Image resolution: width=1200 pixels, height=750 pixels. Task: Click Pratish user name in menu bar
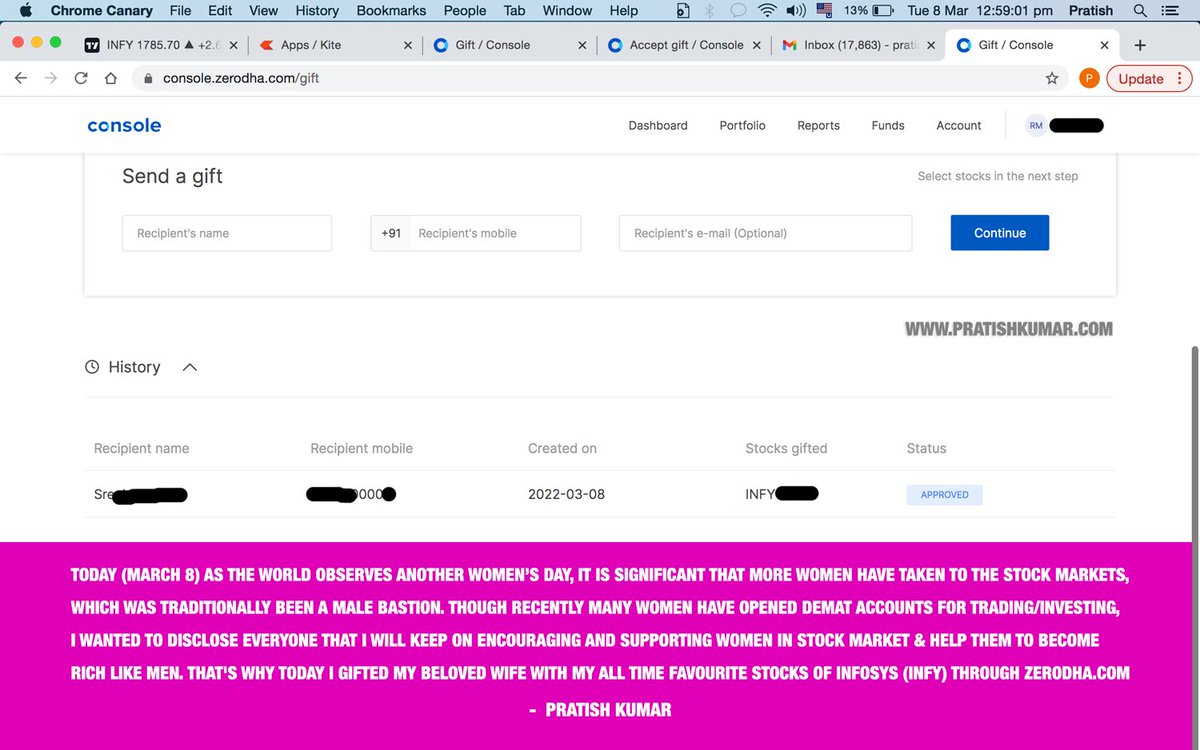pos(1090,10)
